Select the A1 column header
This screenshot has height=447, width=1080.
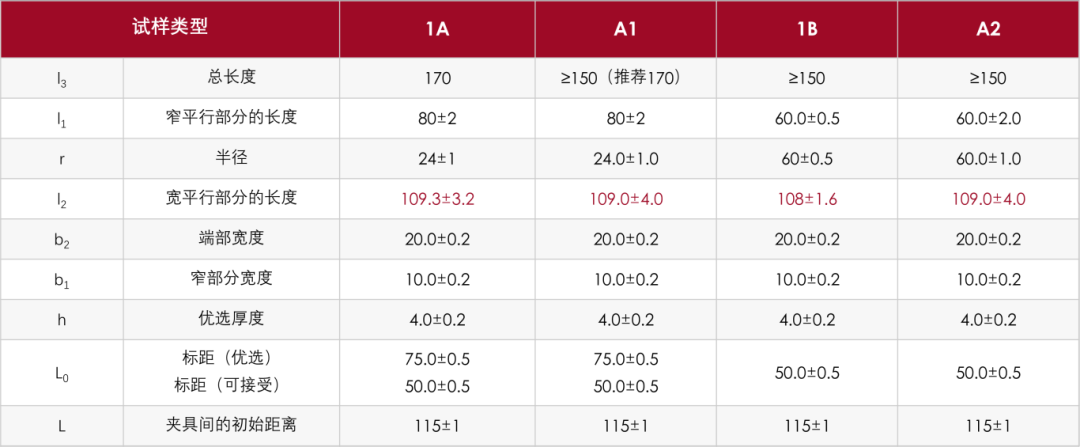(x=625, y=29)
